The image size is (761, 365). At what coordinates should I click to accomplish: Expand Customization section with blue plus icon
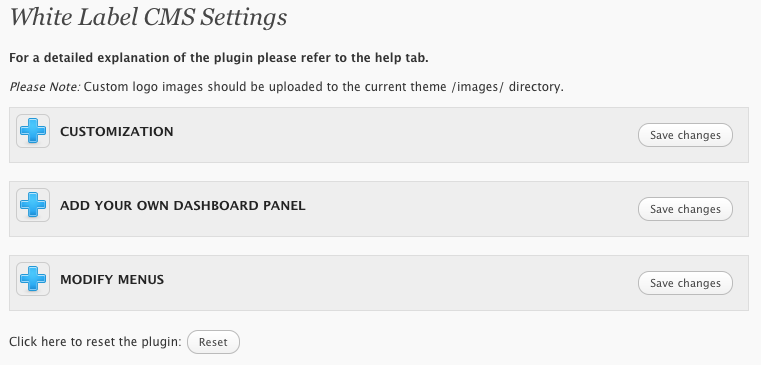[33, 131]
